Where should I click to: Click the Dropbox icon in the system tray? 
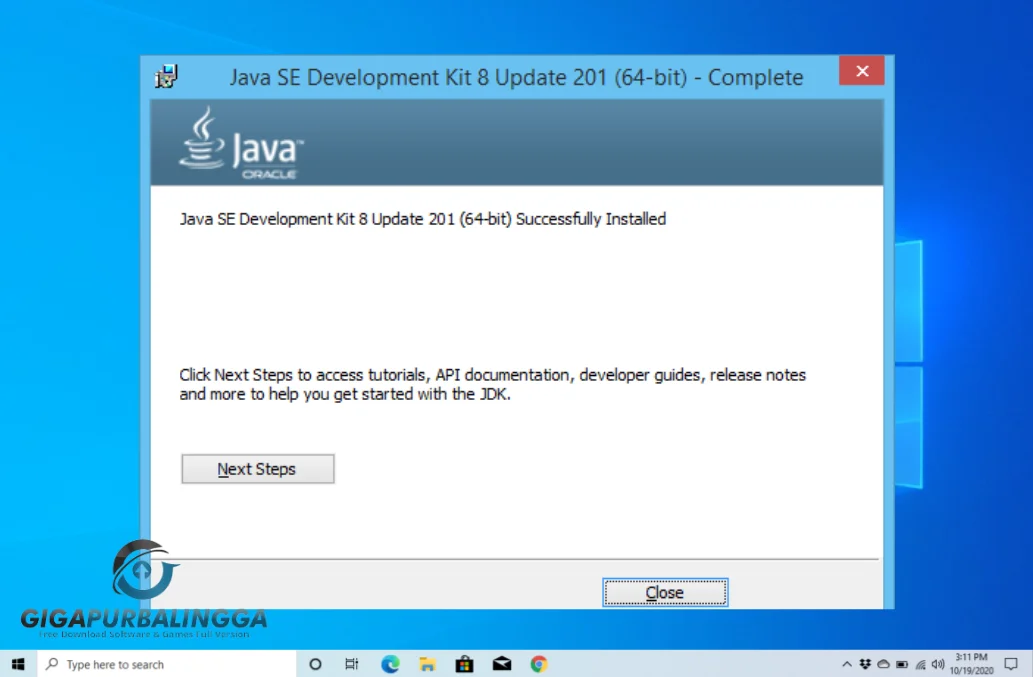(x=864, y=663)
